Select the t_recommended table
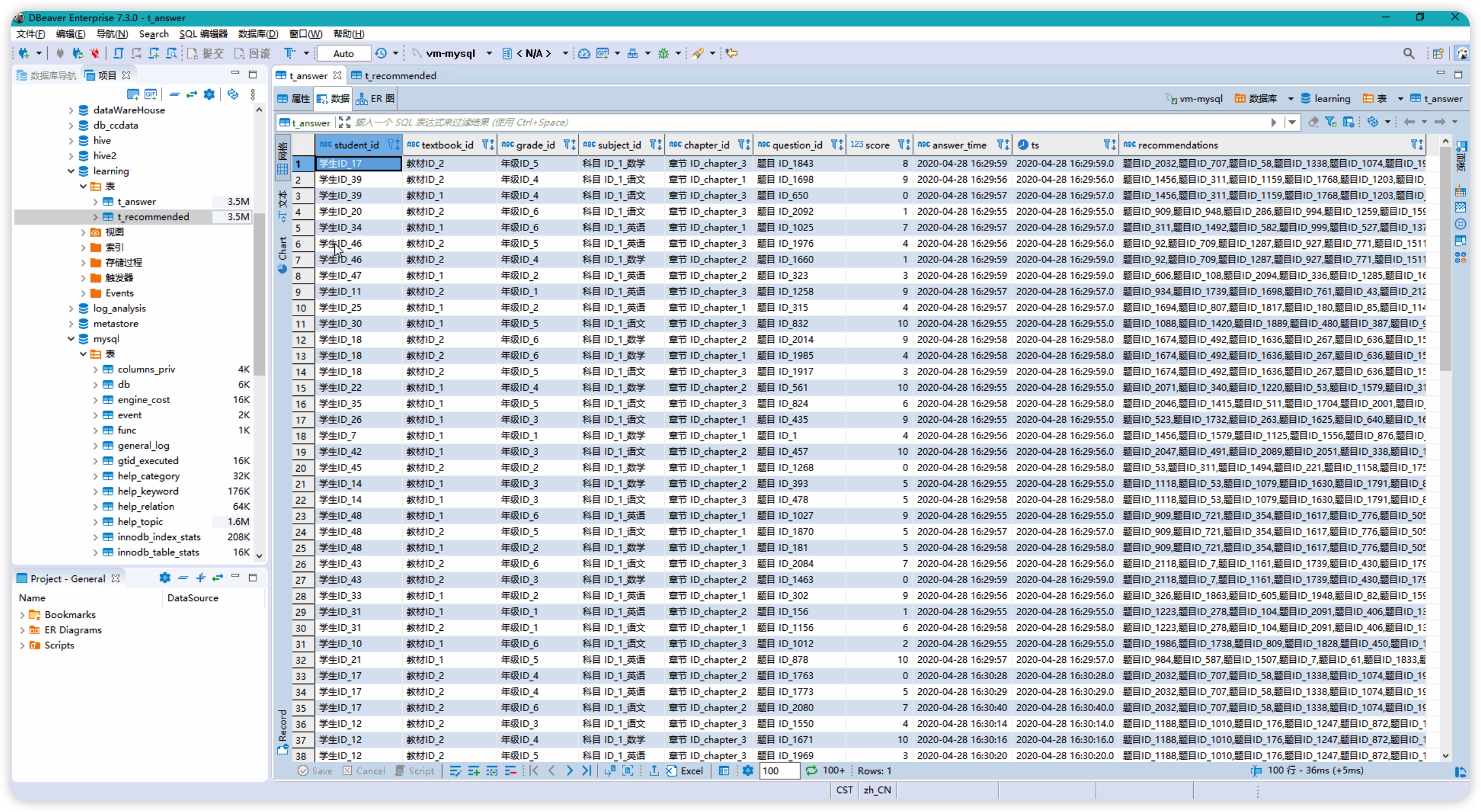1481x812 pixels. (153, 216)
